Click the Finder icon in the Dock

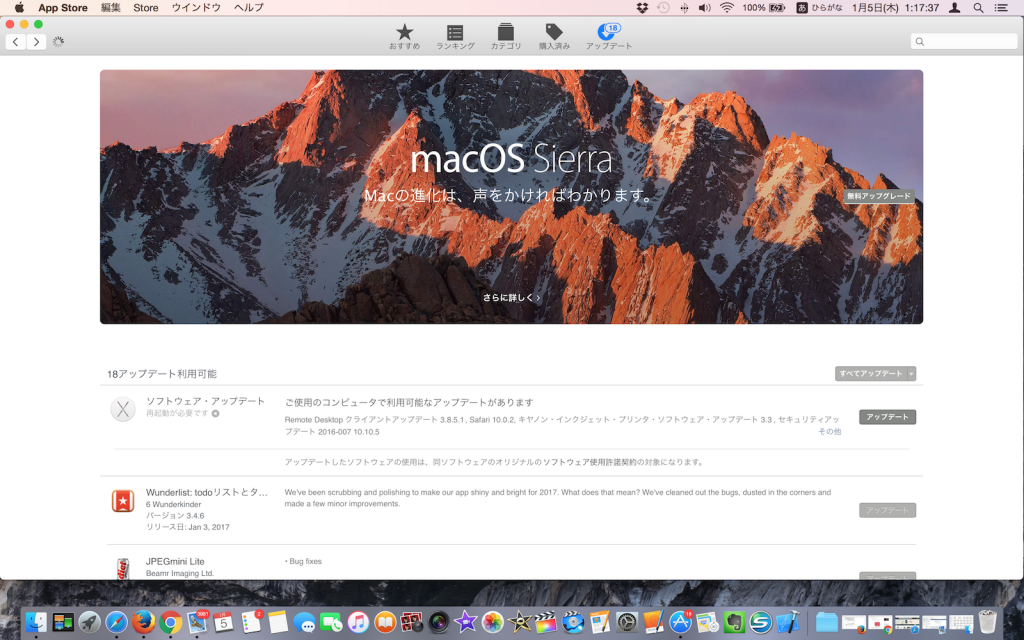[37, 622]
